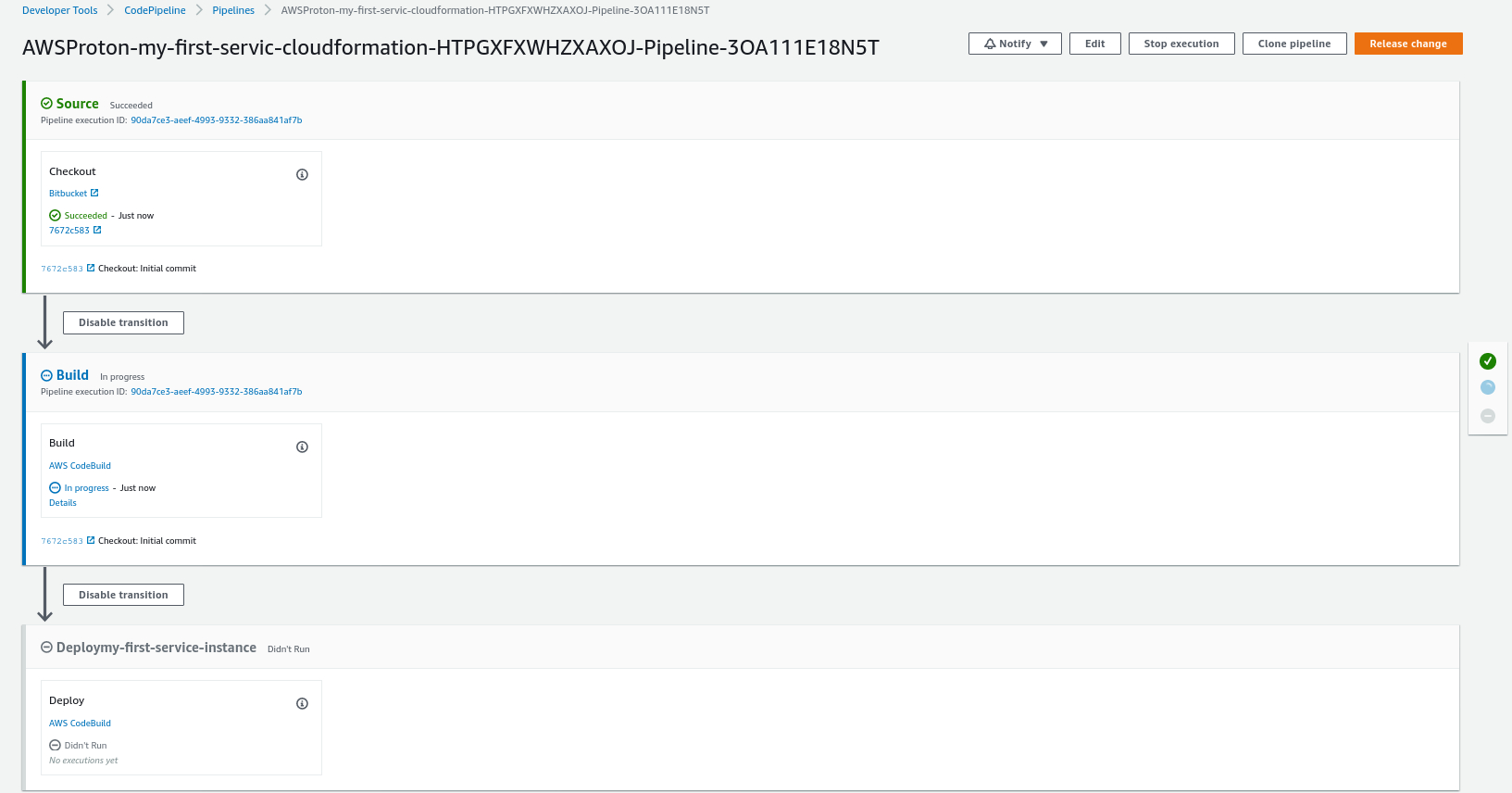Image resolution: width=1512 pixels, height=793 pixels.
Task: Click info icon on Checkout action card
Action: (302, 174)
